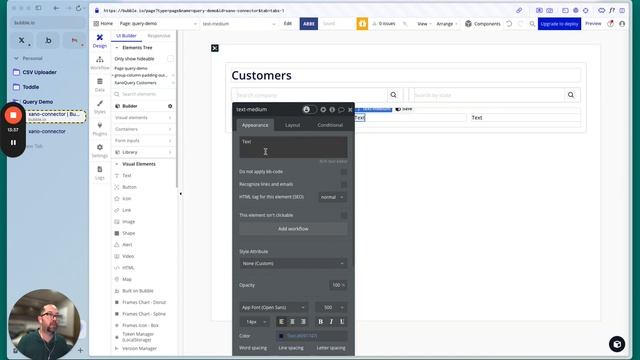Stop the screen recording
640x360 pixels.
click(x=13, y=116)
